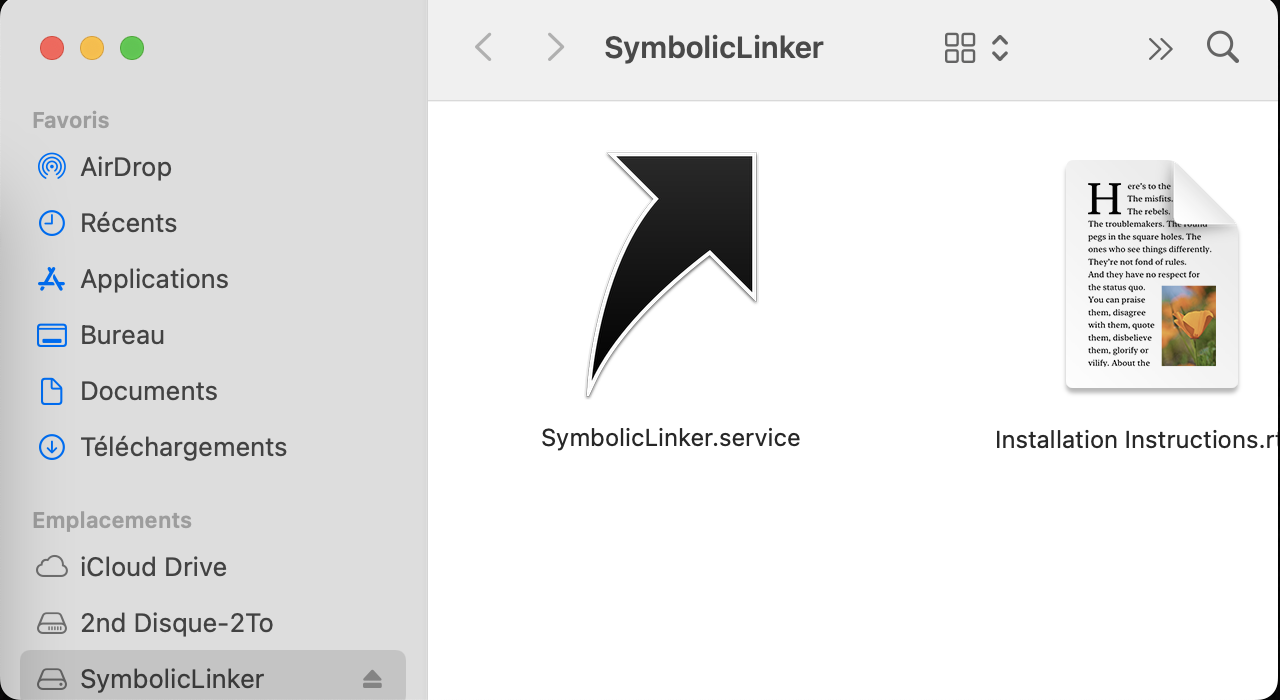Viewport: 1280px width, 700px height.
Task: Show more toolbar items chevron
Action: point(1160,48)
